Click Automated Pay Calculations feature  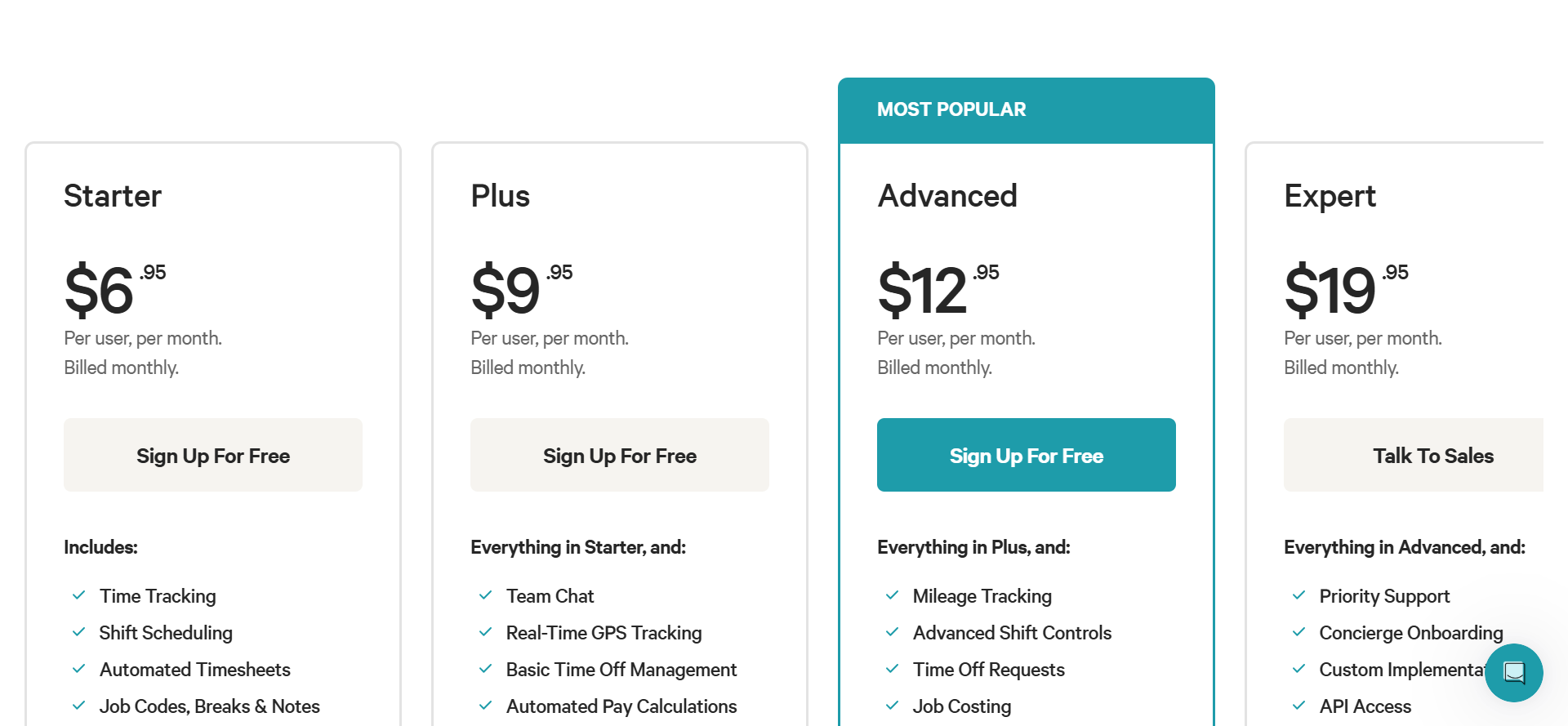621,706
